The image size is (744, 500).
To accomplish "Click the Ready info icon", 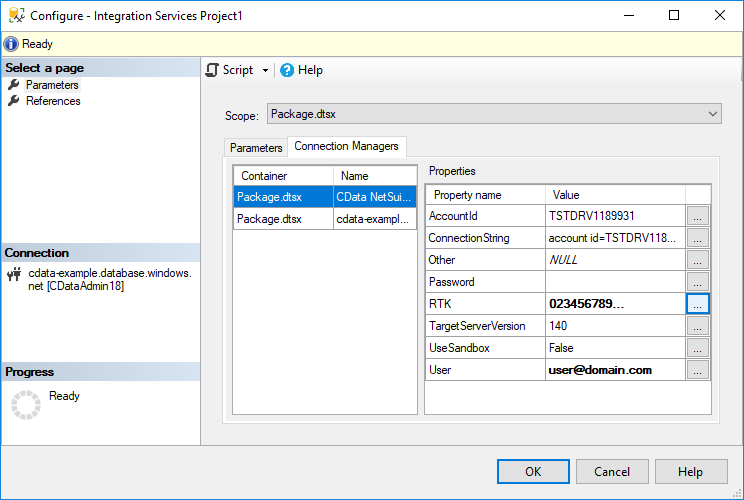I will (x=11, y=44).
